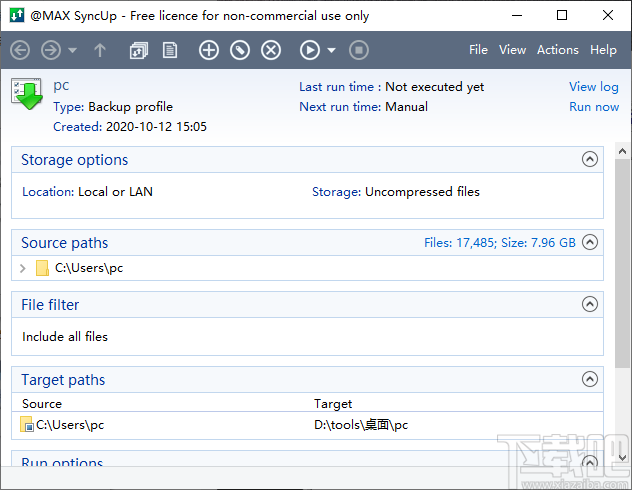Click the document log toolbar icon

coord(170,50)
